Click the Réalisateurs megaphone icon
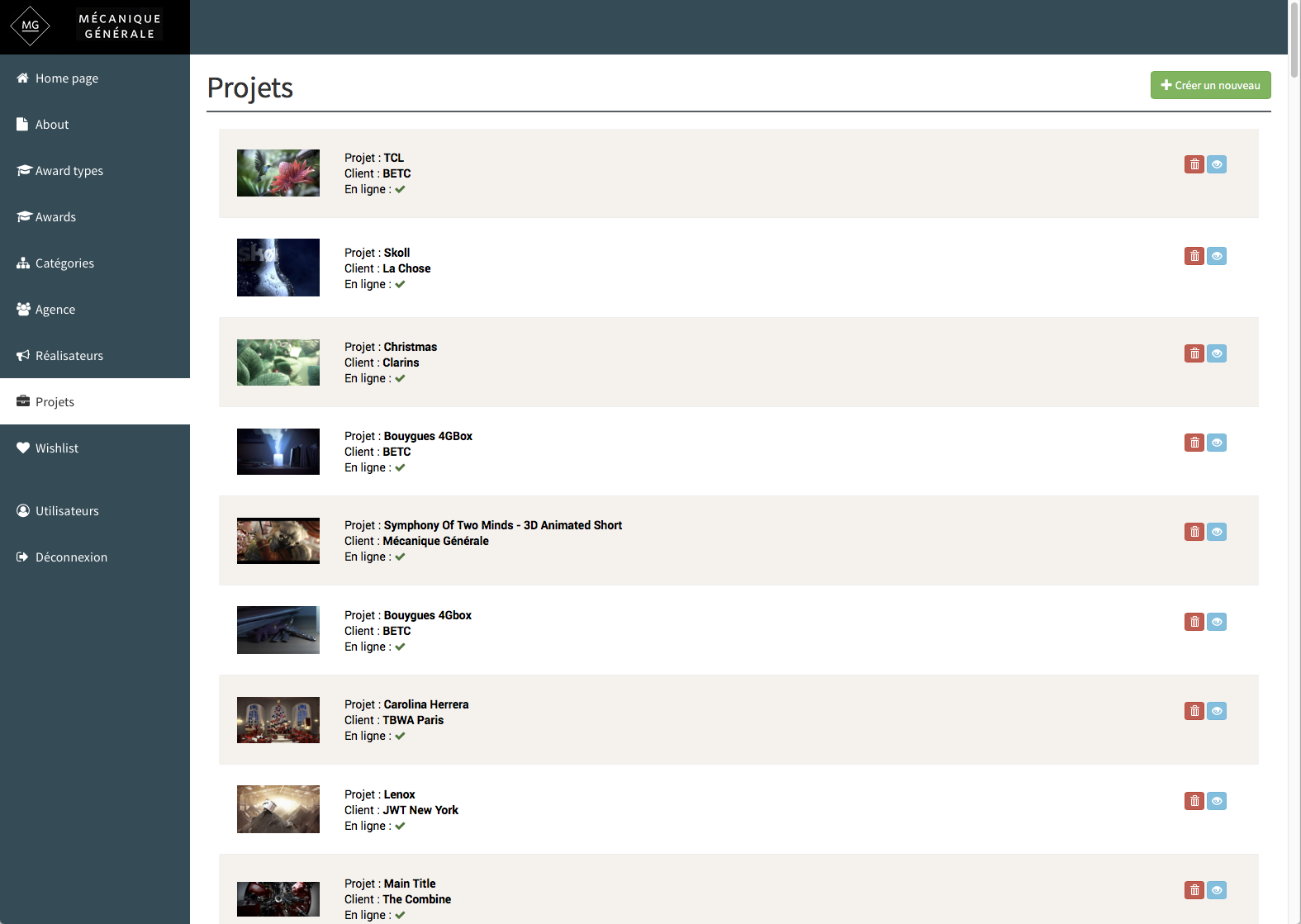 (x=23, y=355)
